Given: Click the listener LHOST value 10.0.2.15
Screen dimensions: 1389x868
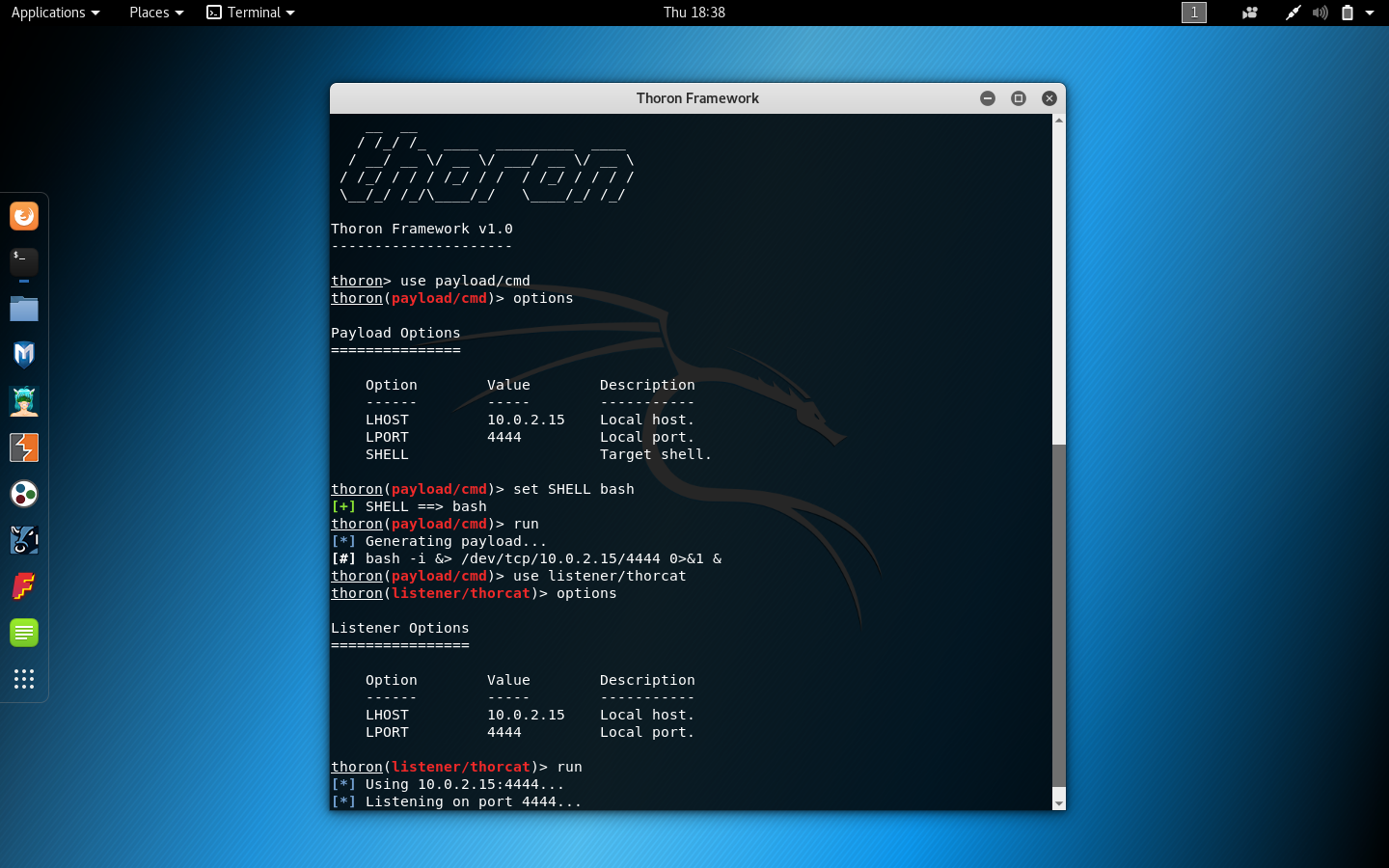Looking at the screenshot, I should coord(526,715).
